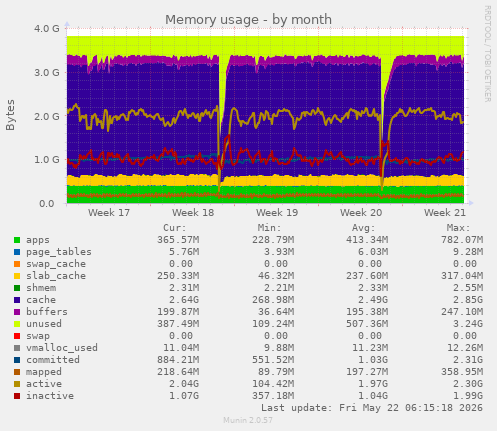Click the Week 17 axis label
This screenshot has height=431, width=497.
(109, 213)
